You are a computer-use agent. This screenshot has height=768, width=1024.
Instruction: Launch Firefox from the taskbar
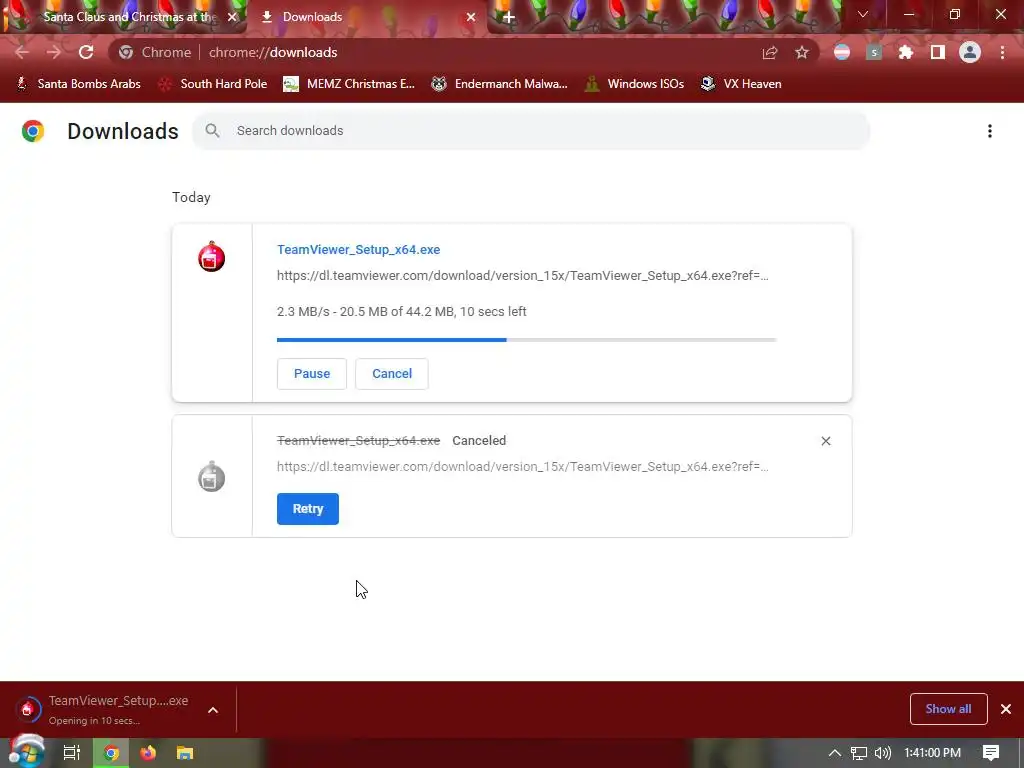tap(148, 753)
